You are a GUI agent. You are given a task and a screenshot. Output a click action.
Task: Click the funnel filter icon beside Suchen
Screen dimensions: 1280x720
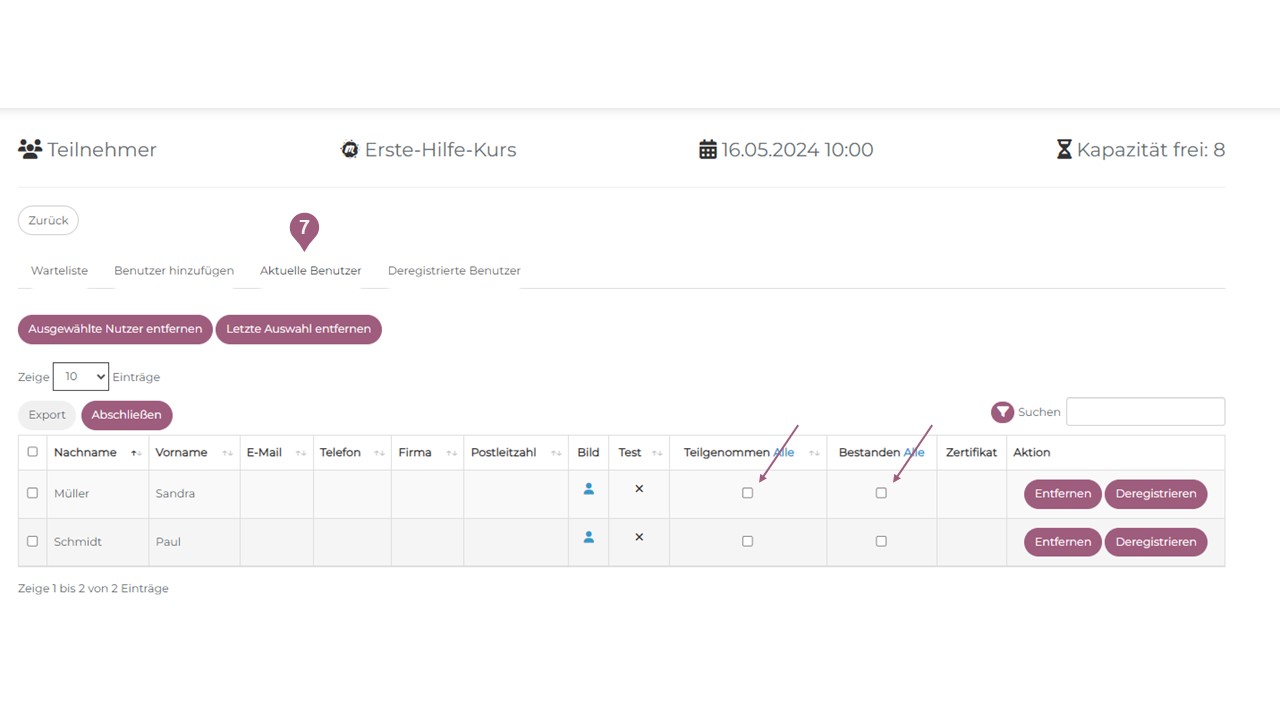coord(1002,412)
